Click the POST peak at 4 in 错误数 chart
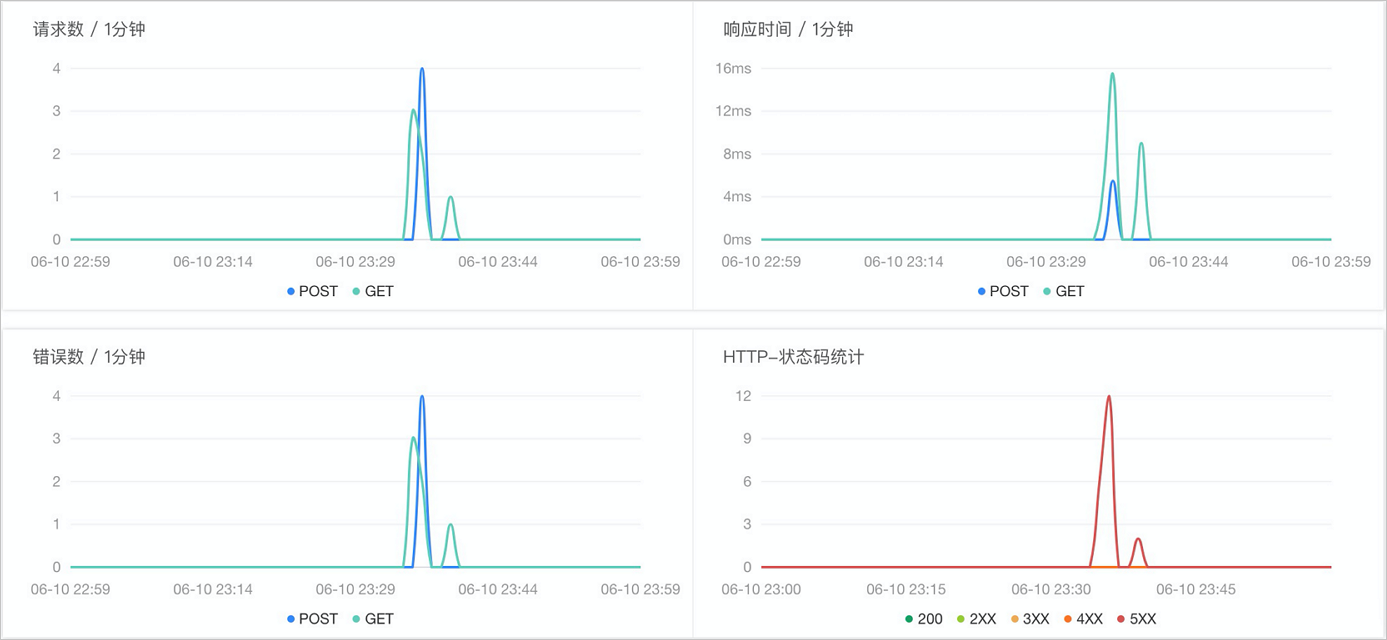Screen dimensions: 1387x640 pos(422,397)
